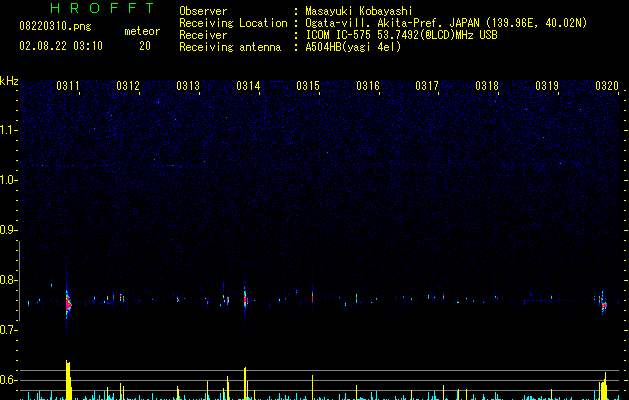The image size is (629, 400).
Task: Click the 0314 time marker
Action: (248, 86)
